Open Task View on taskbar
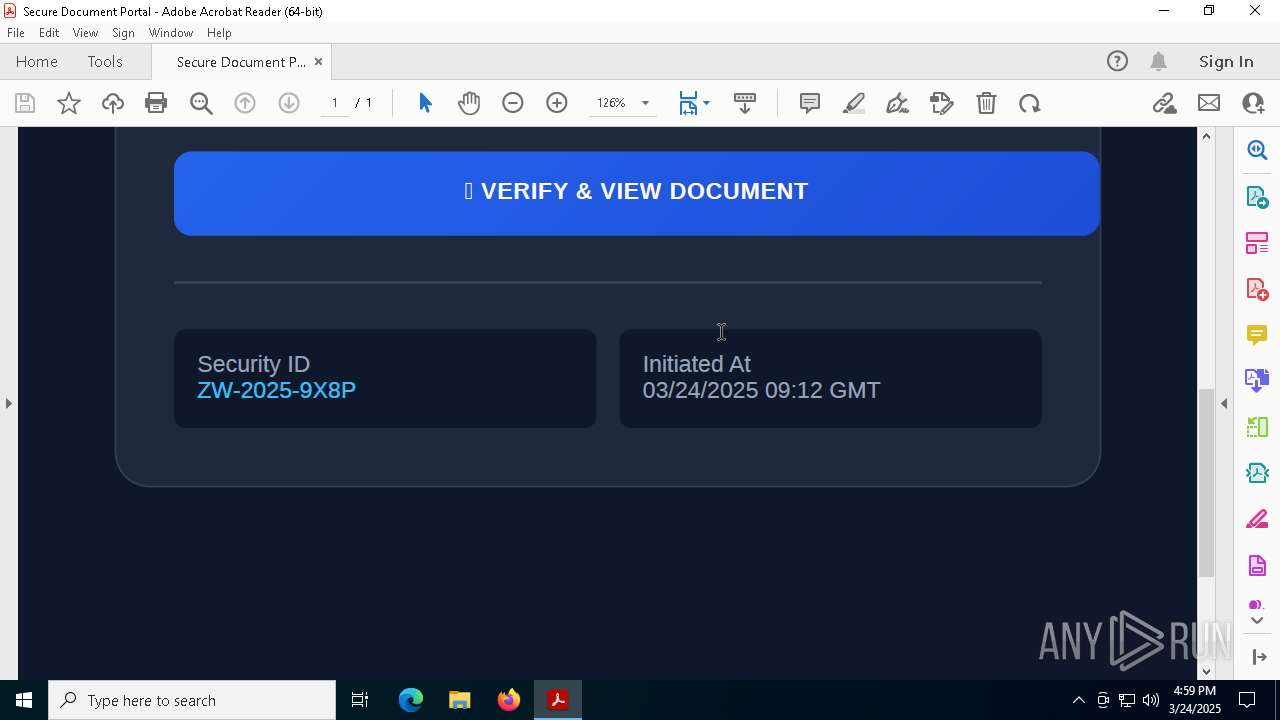1280x720 pixels. [360, 700]
